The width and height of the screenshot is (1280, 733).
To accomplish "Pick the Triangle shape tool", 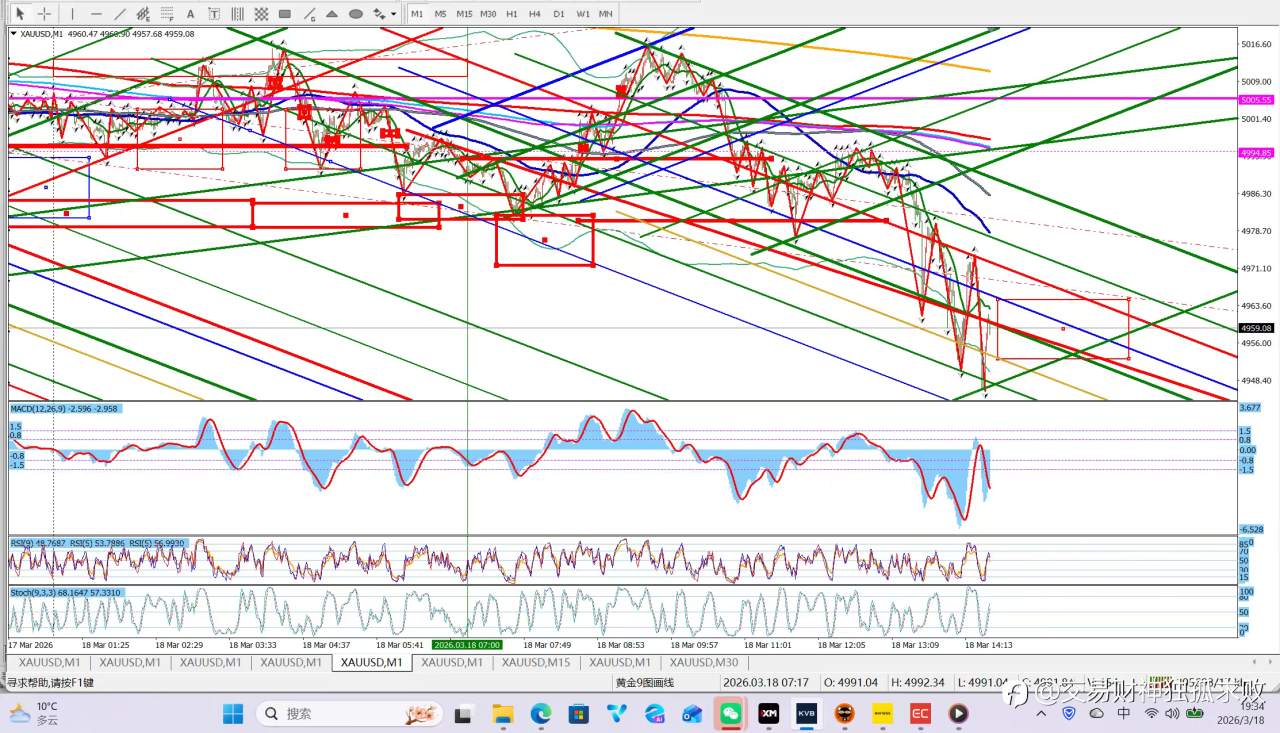I will 332,14.
